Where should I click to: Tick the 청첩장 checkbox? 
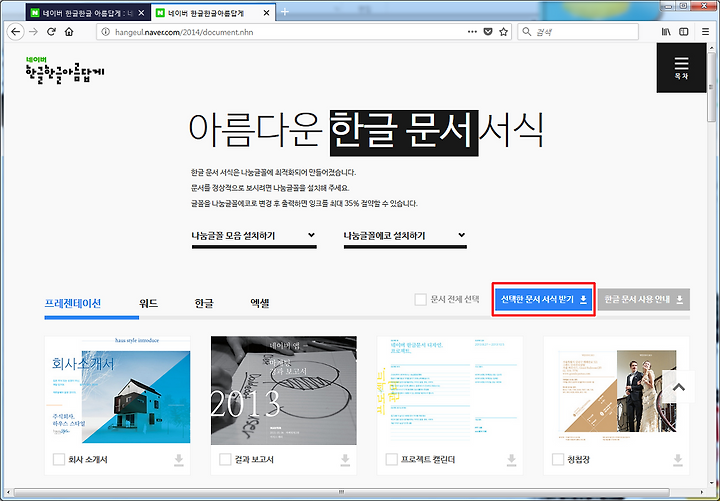pos(557,459)
